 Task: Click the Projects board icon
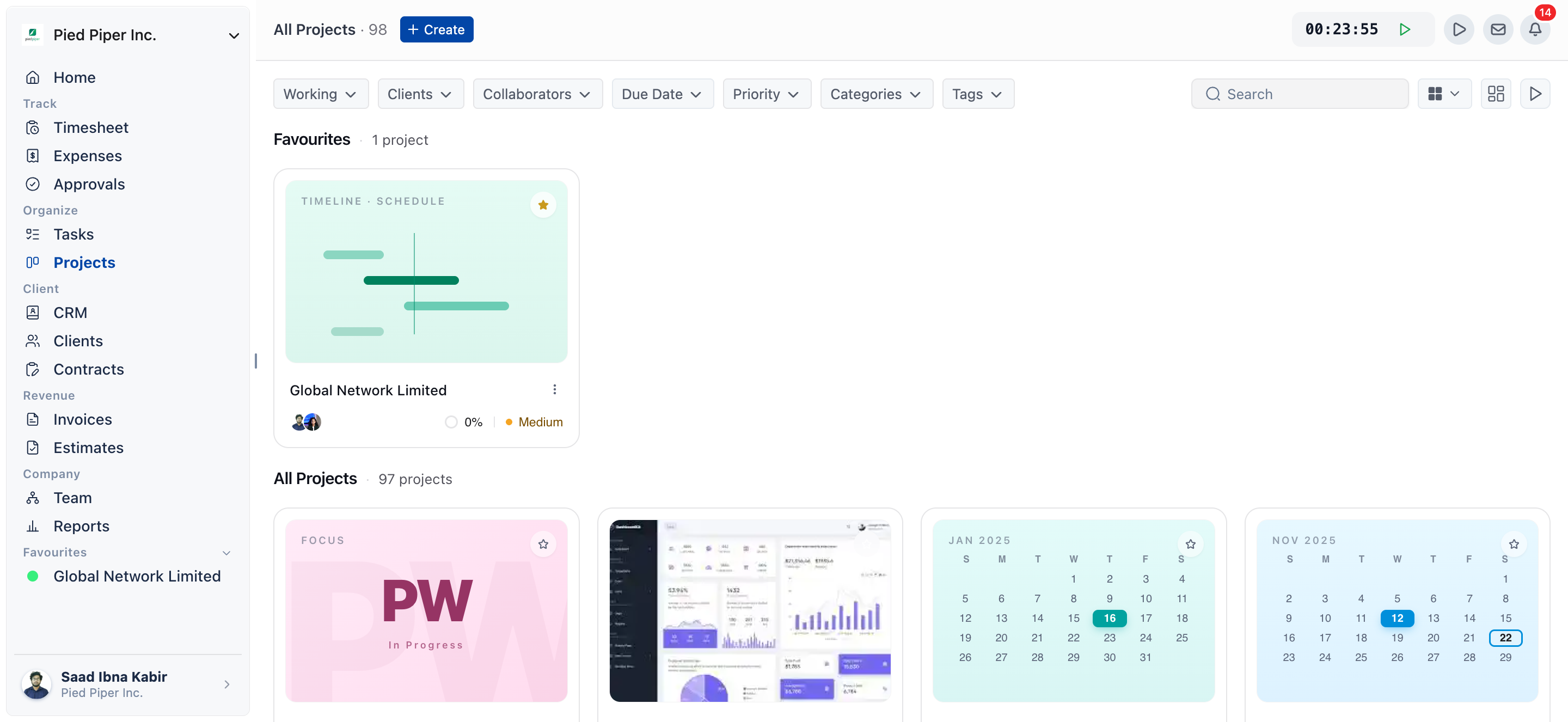coord(33,262)
